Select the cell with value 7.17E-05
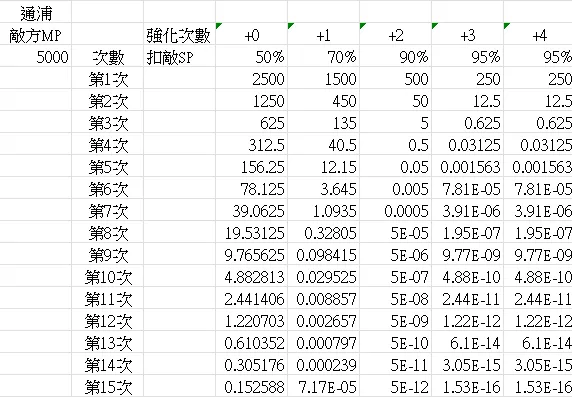 pos(324,386)
